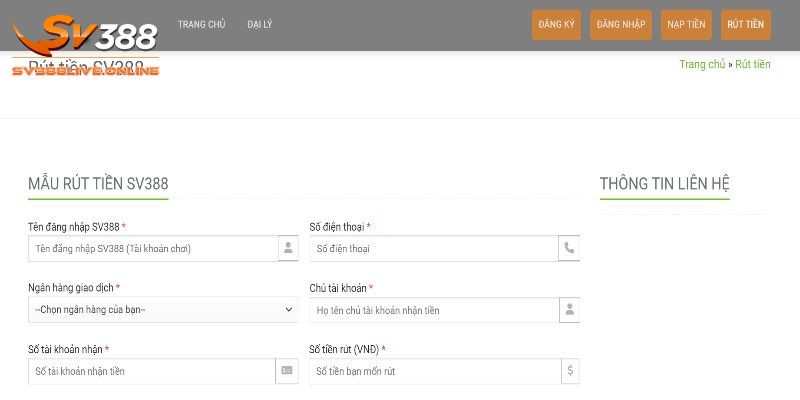Click the SV388 logo
800x400 pixels.
pyautogui.click(x=85, y=44)
